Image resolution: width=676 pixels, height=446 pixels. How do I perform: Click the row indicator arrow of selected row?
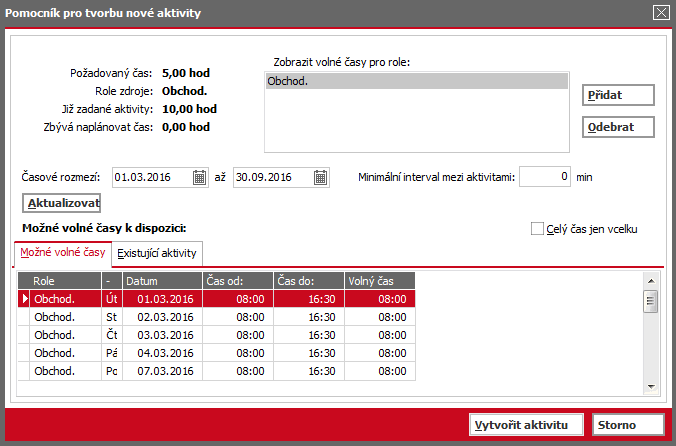[x=24, y=299]
